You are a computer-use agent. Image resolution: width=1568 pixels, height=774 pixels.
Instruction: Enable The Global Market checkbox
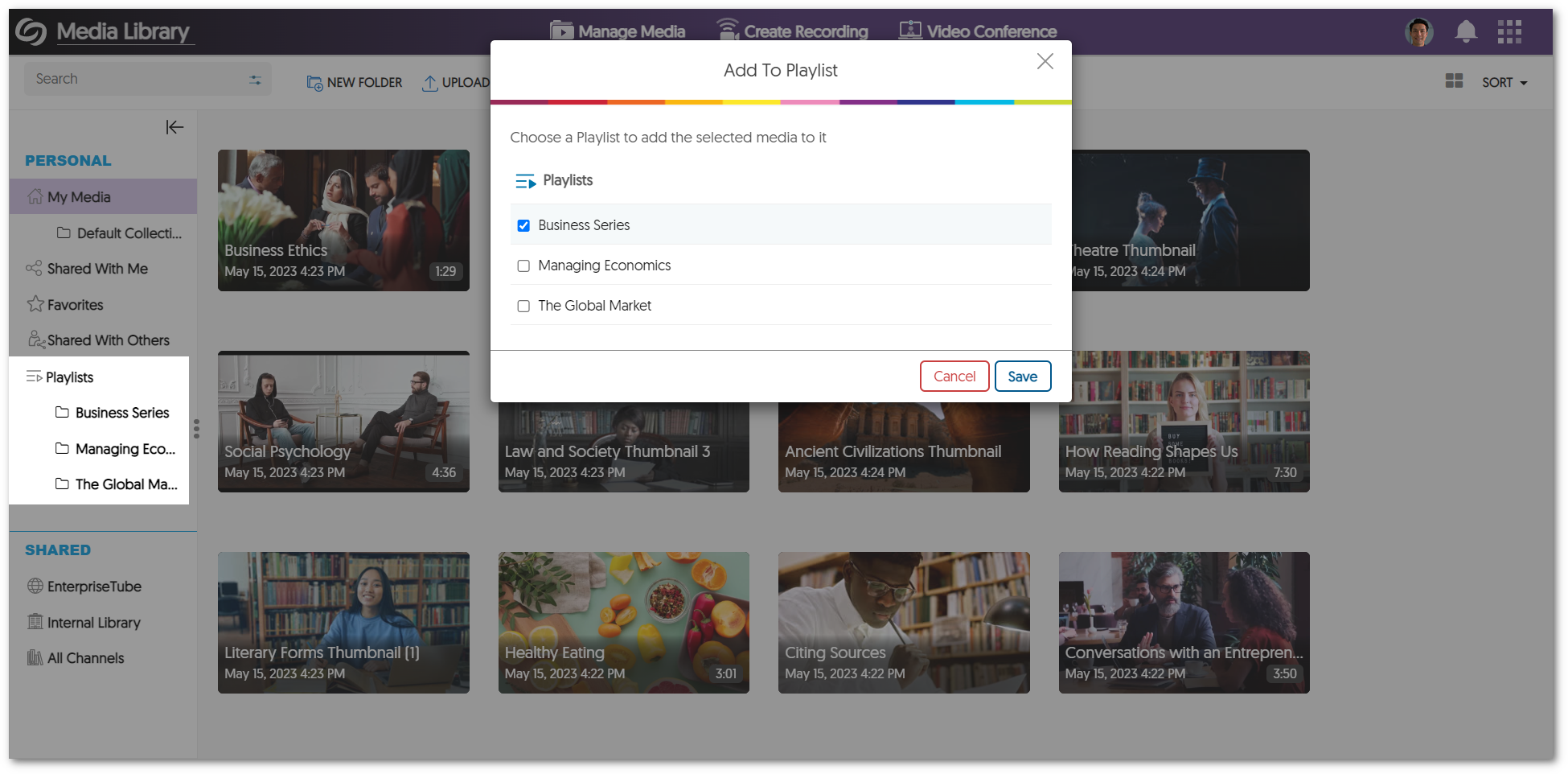(523, 306)
